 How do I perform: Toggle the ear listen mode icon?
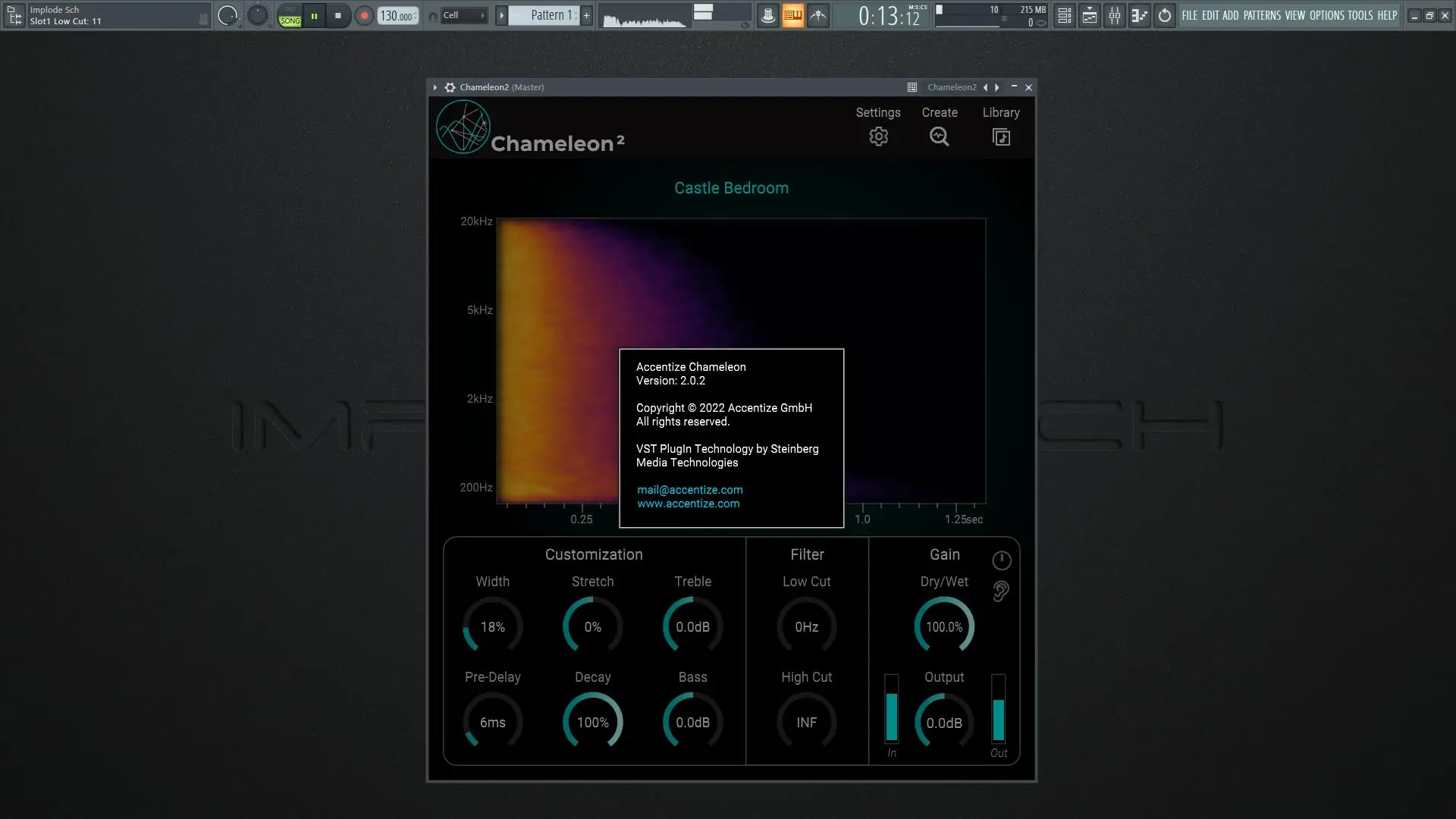(1001, 591)
